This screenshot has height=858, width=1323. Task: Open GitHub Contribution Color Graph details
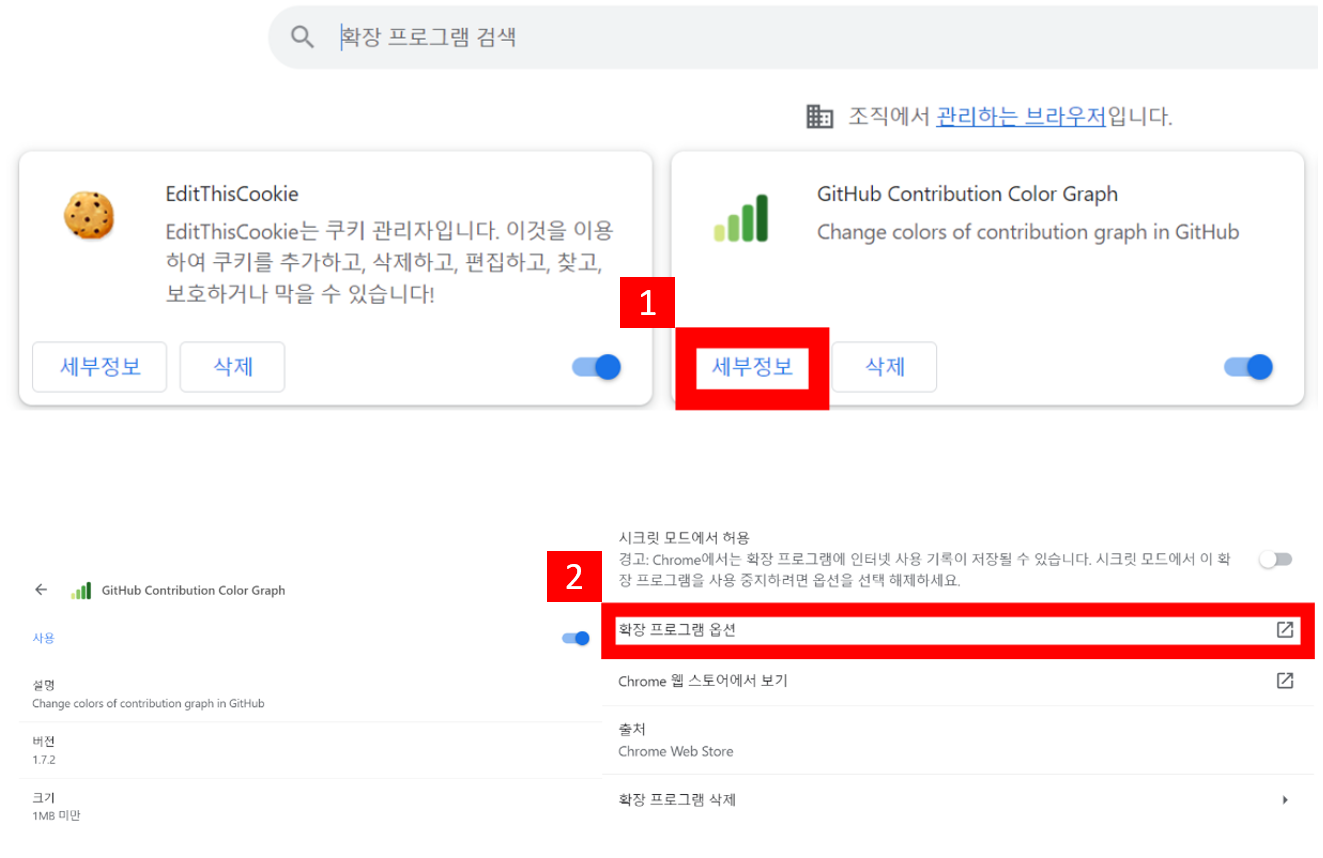[x=752, y=367]
